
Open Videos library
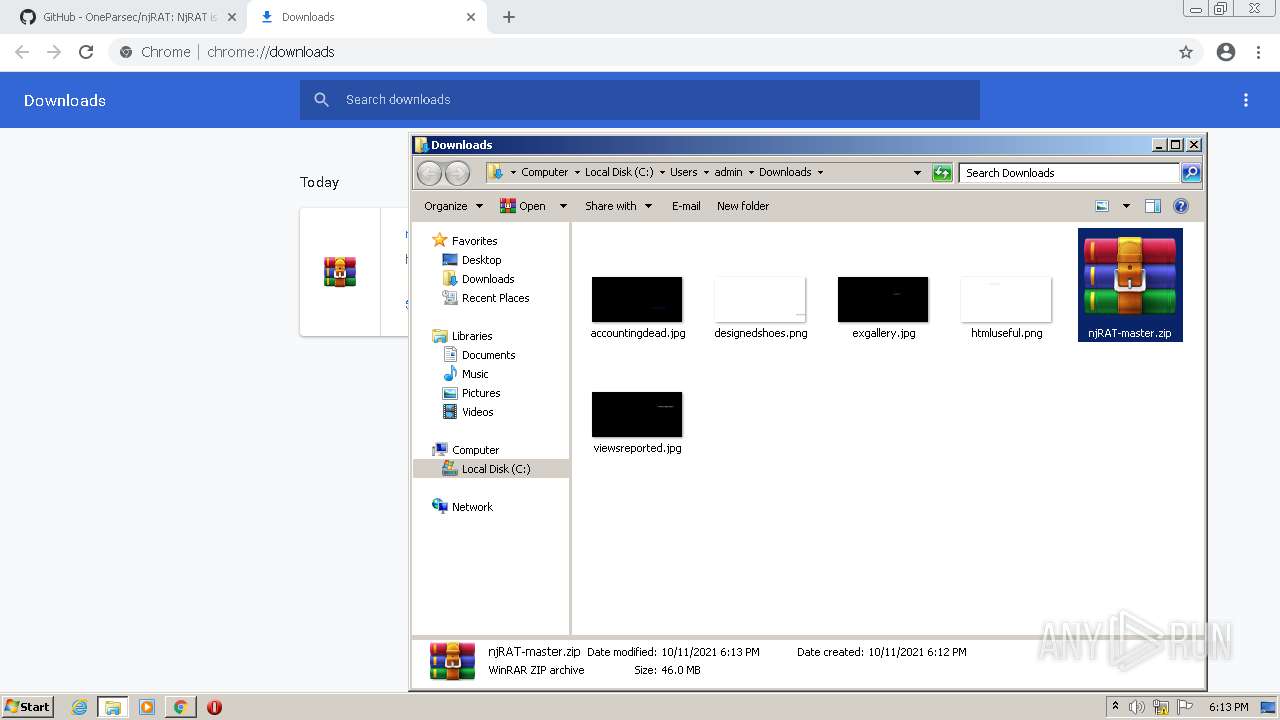coord(477,412)
